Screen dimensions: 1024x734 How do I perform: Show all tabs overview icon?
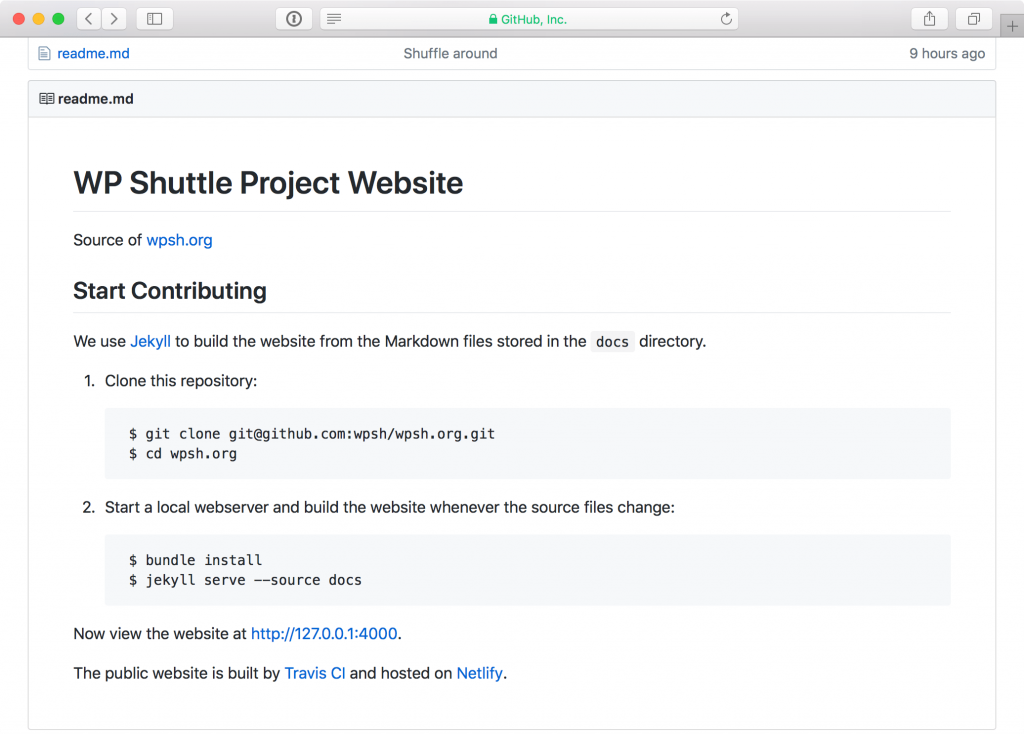tap(974, 19)
